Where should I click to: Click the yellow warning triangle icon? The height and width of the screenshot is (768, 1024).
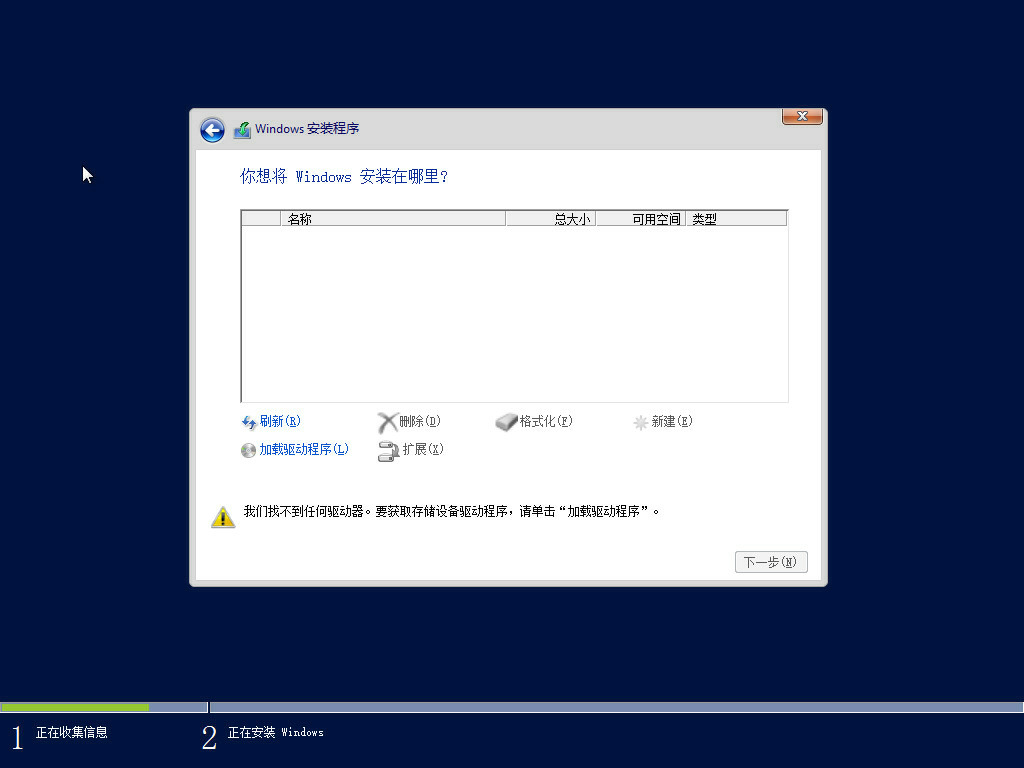pos(223,517)
